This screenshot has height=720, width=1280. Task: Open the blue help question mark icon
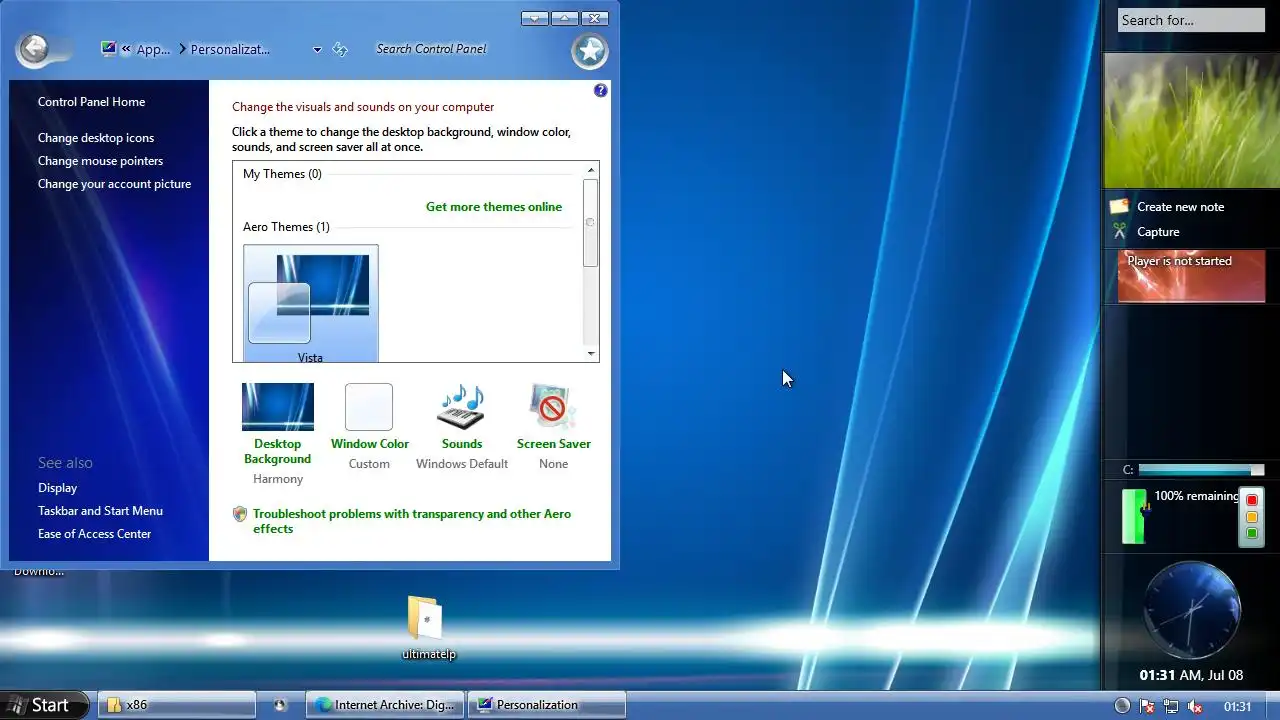point(600,90)
